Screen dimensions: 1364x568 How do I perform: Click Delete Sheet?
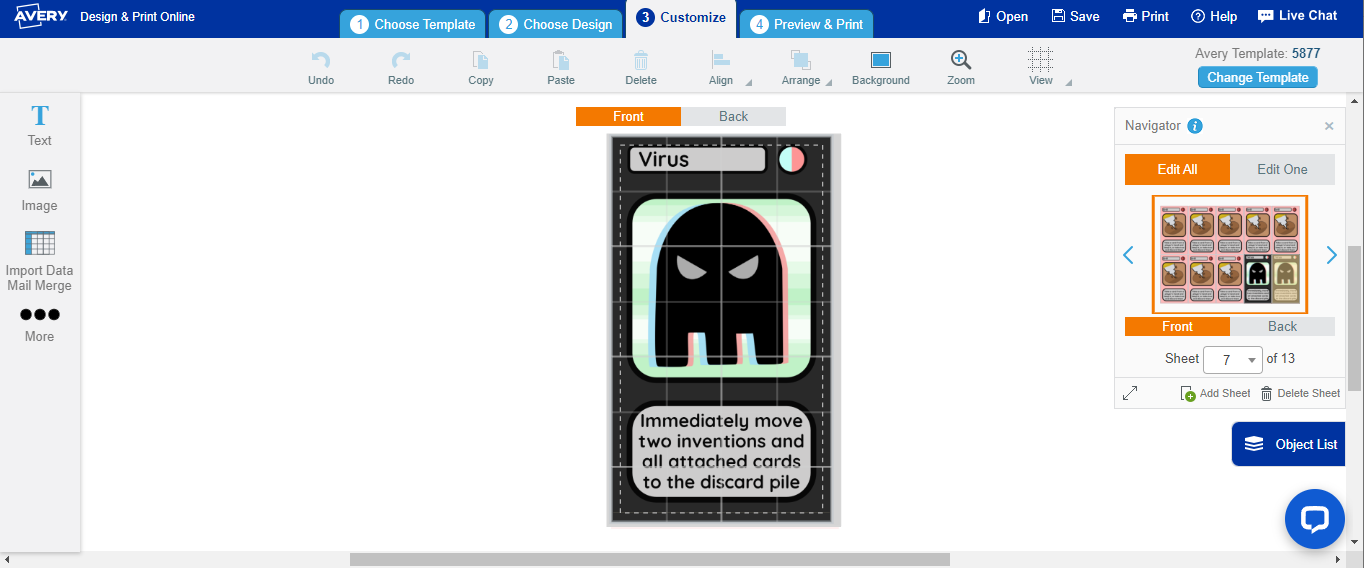coord(1300,394)
